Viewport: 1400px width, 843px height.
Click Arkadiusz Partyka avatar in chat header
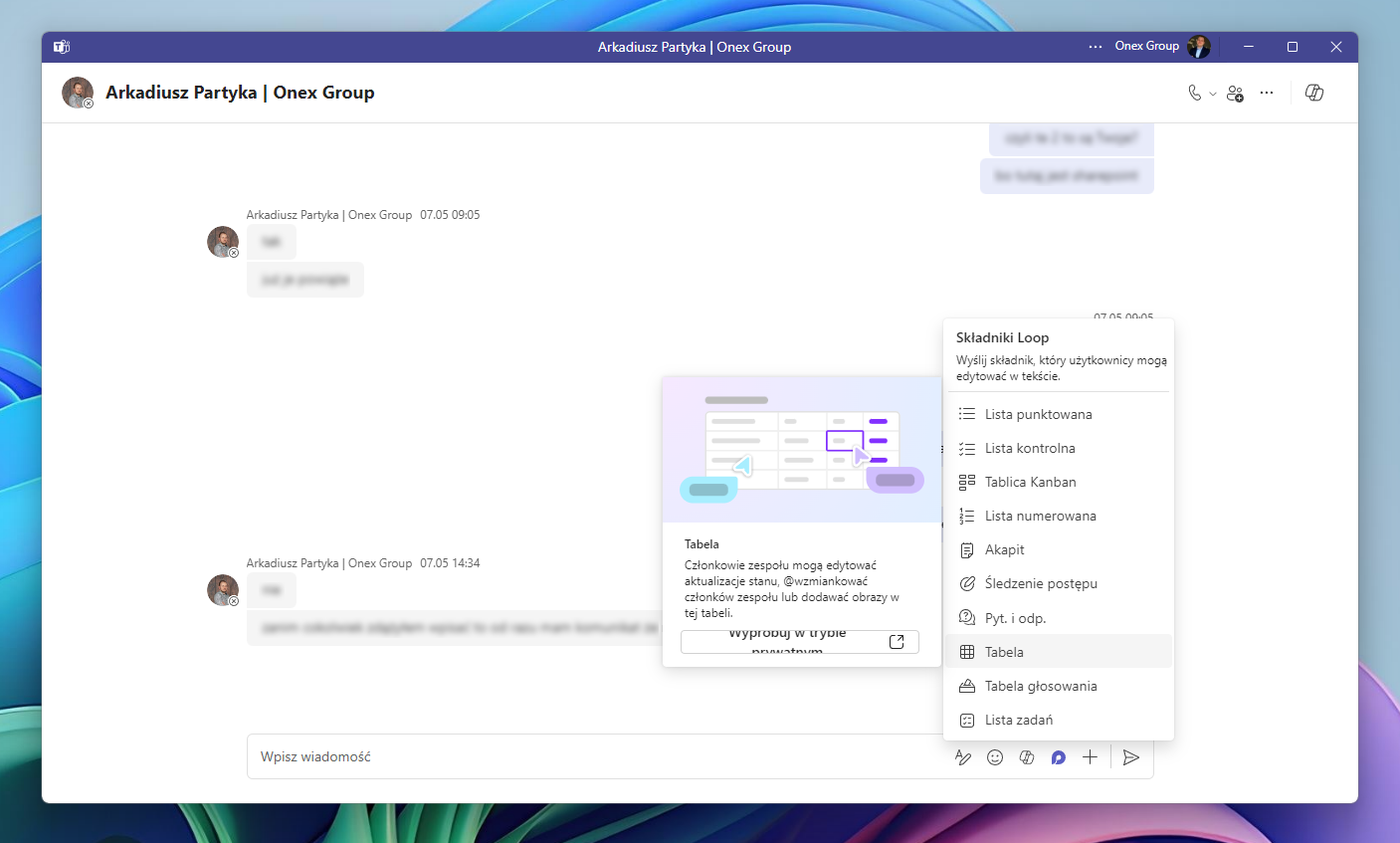coord(78,93)
